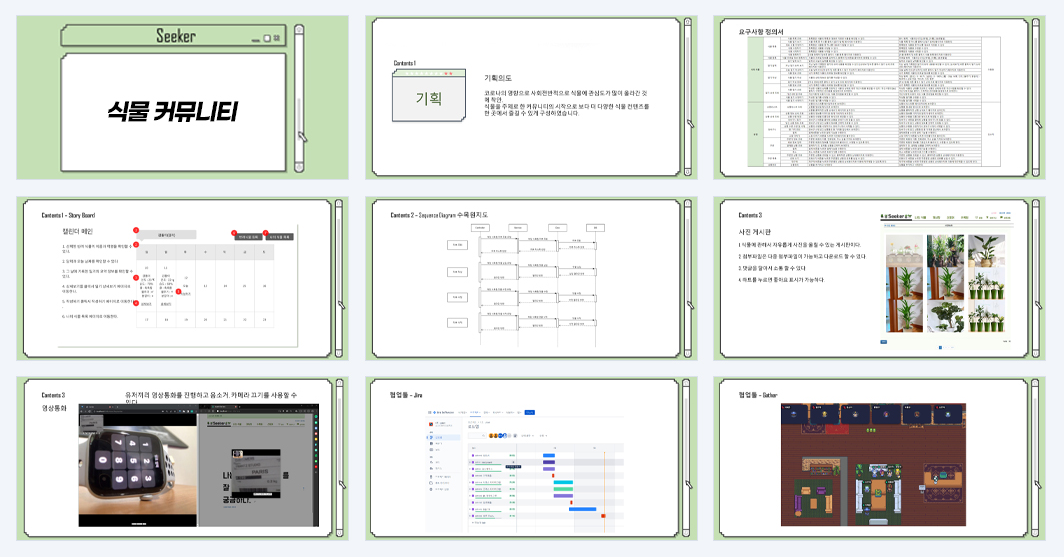Click the Seeker logo in 사진 게시판 screenshot

coord(895,216)
